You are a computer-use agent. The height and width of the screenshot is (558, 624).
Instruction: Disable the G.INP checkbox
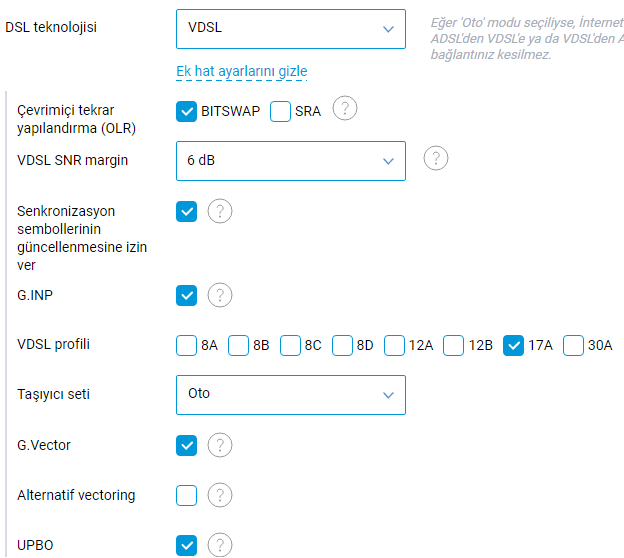point(186,295)
